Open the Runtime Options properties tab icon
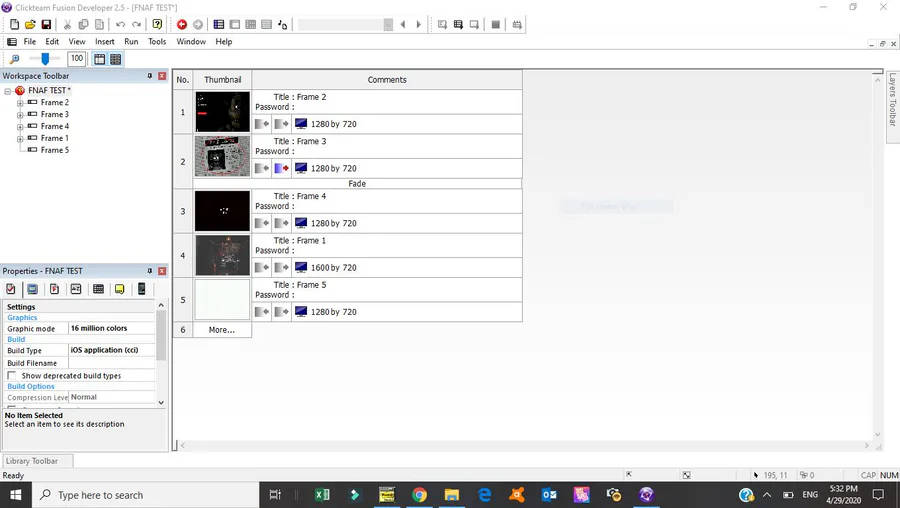This screenshot has height=508, width=900. click(x=55, y=289)
